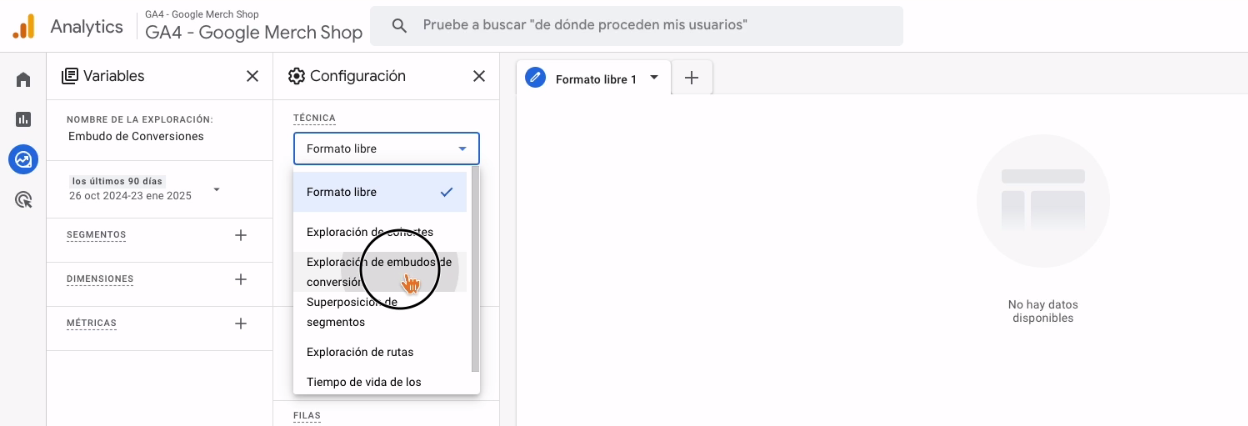Click the search input field

coord(636,25)
